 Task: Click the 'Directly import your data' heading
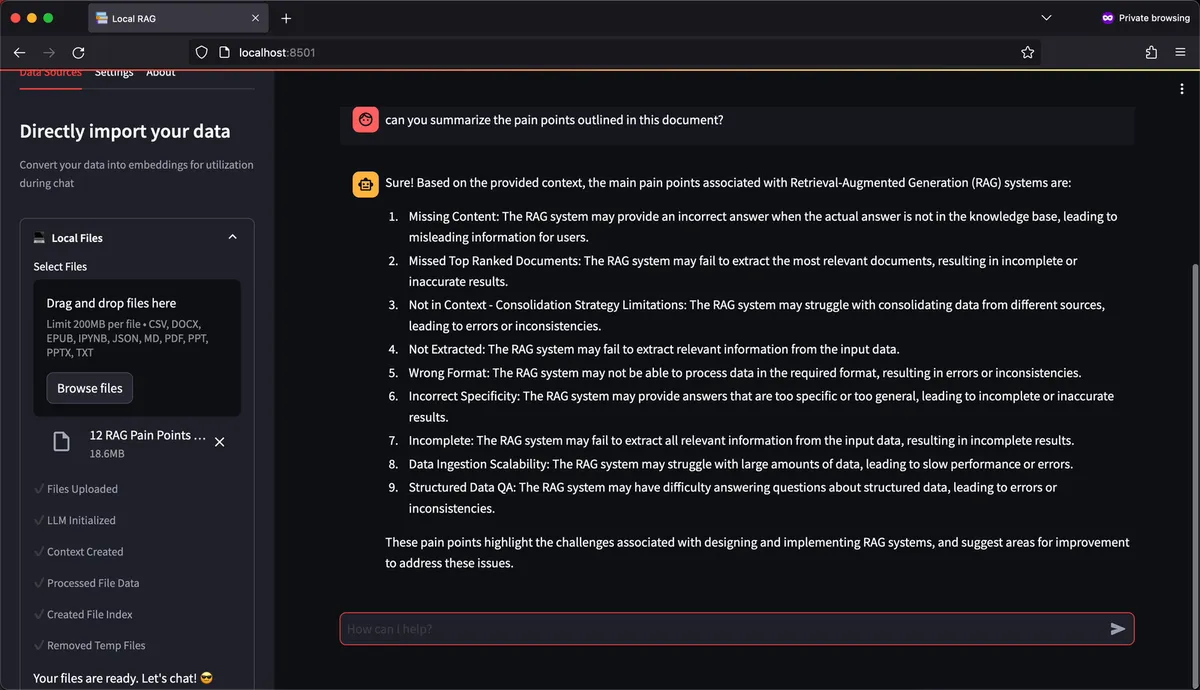click(x=125, y=131)
